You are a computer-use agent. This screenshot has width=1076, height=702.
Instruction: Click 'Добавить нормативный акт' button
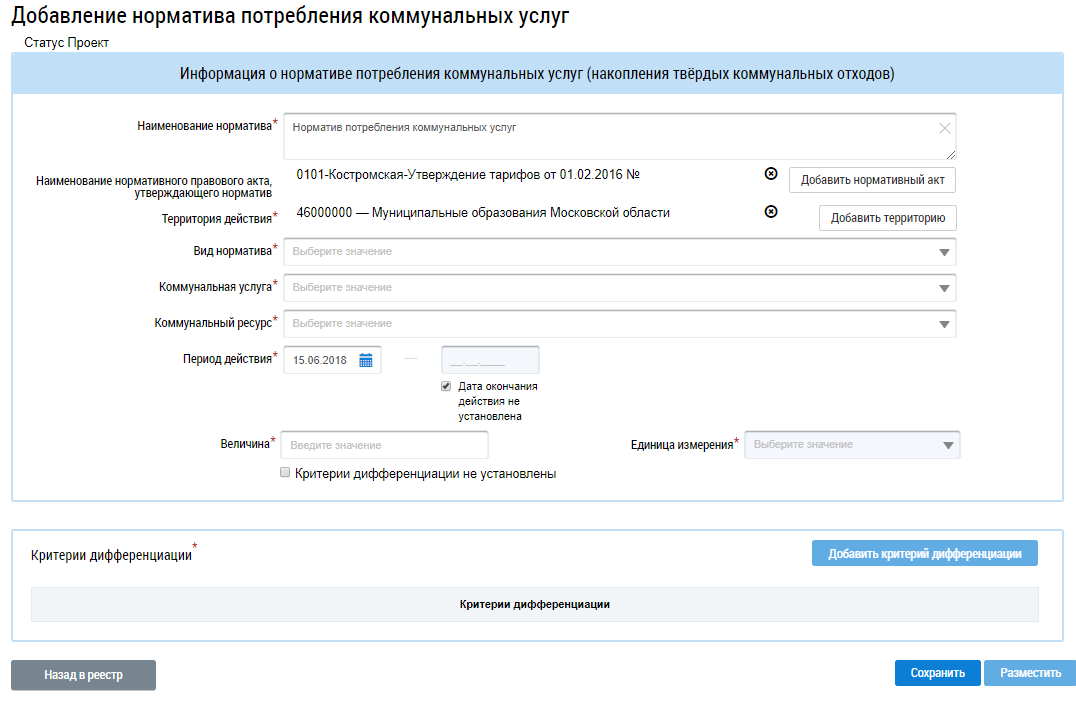coord(872,180)
